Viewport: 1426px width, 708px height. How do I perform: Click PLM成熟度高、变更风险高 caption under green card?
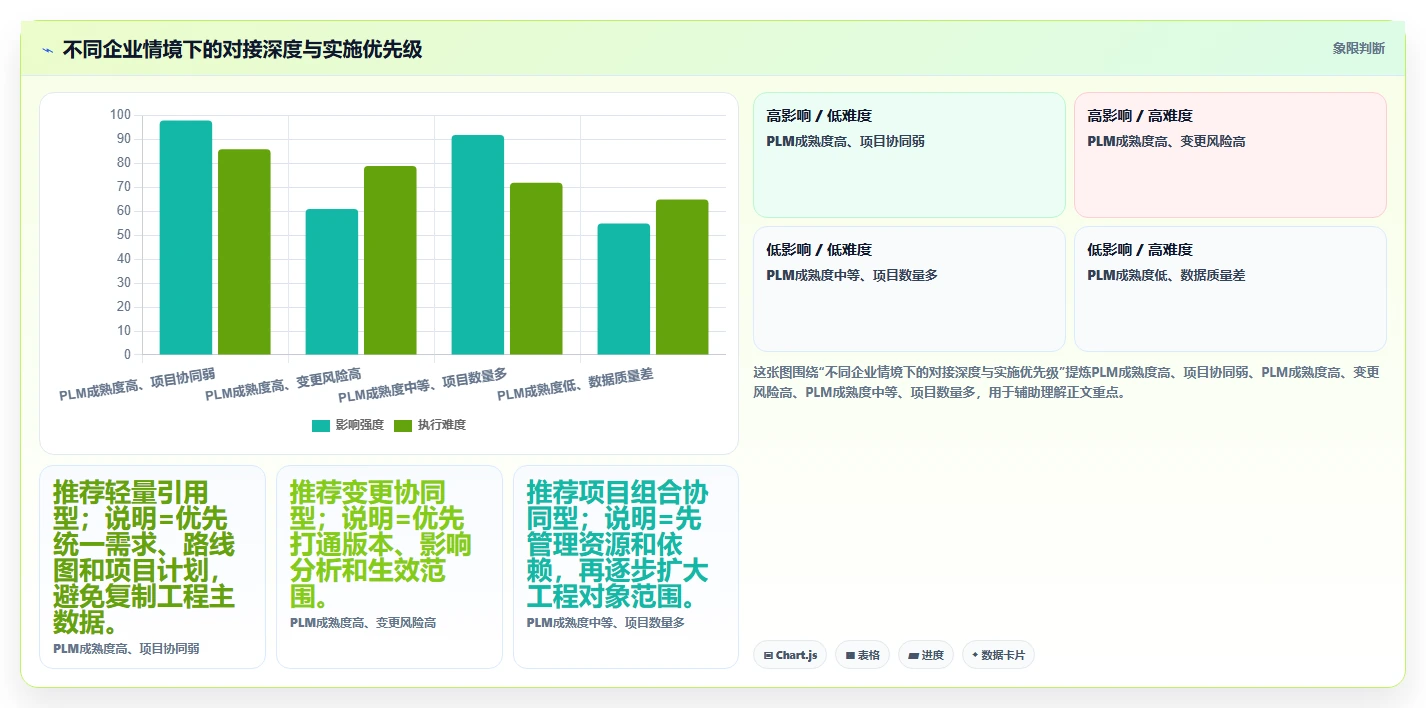pyautogui.click(x=363, y=623)
